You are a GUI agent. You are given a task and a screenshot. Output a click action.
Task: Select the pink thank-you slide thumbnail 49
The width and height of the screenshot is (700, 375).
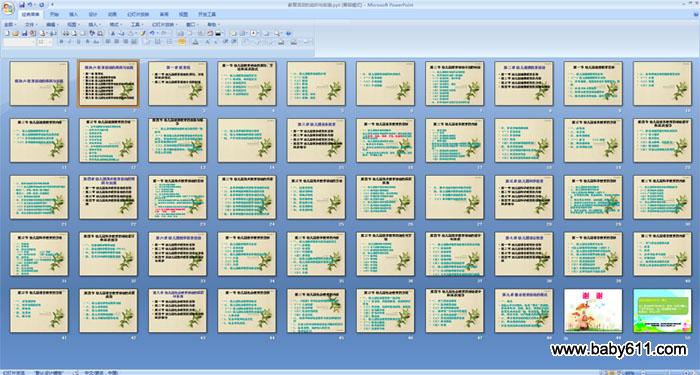pyautogui.click(x=593, y=311)
